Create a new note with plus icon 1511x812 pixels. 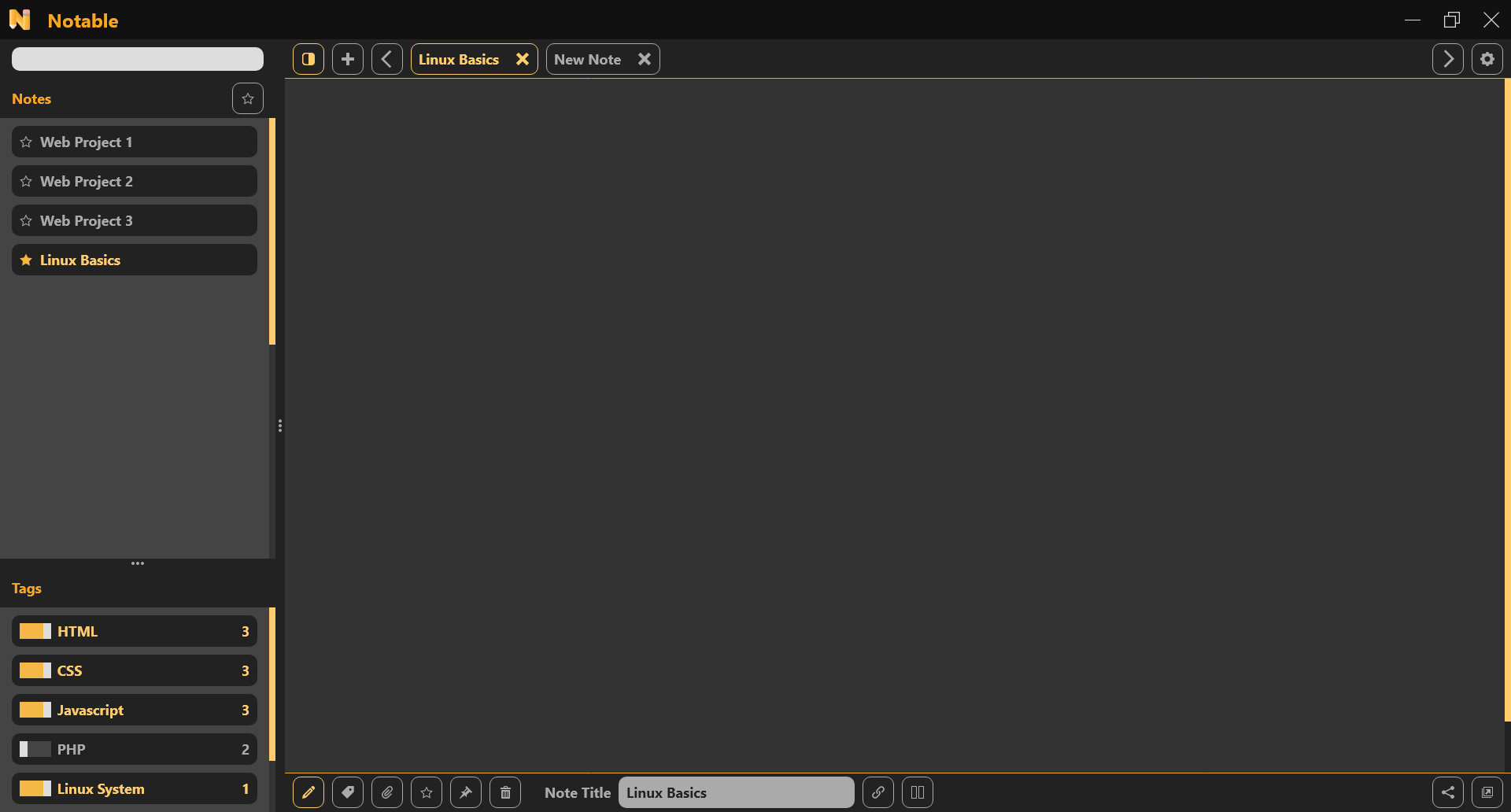pos(347,58)
